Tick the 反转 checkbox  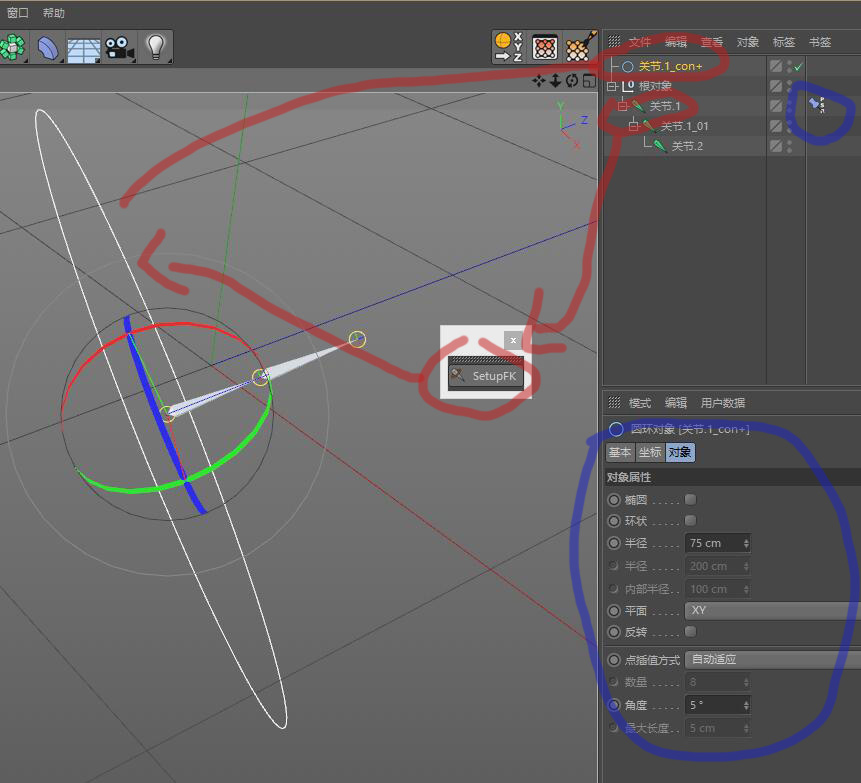point(690,632)
